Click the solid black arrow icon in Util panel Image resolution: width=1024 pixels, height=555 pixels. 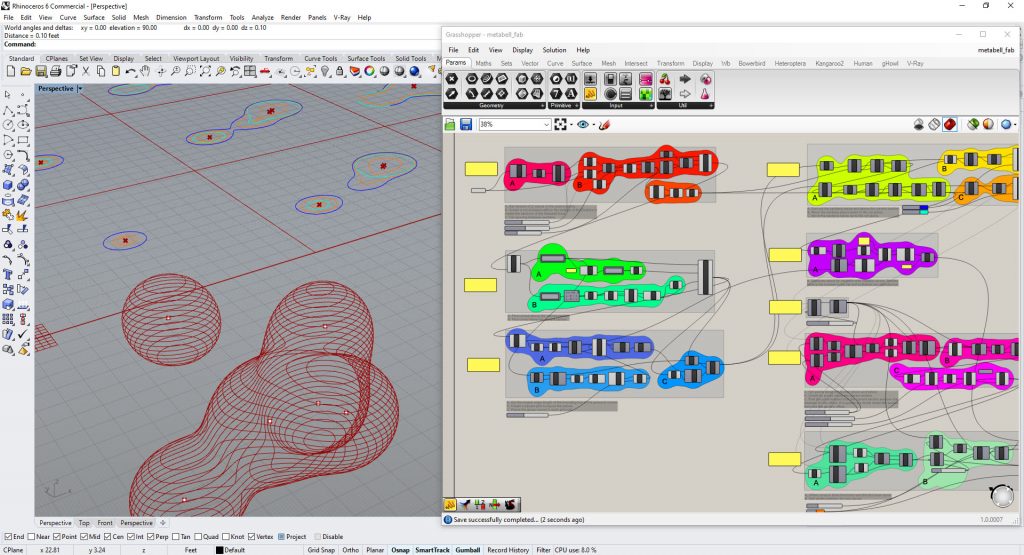tap(685, 79)
